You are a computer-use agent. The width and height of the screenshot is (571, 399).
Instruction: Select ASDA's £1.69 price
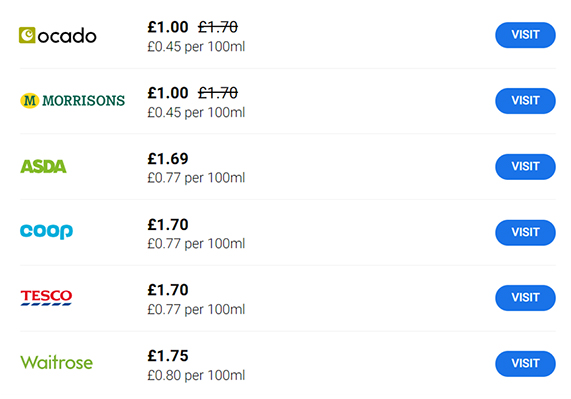168,159
